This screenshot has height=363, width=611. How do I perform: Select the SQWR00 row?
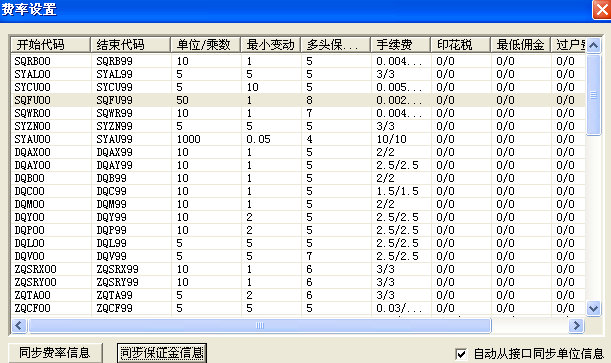(298, 113)
